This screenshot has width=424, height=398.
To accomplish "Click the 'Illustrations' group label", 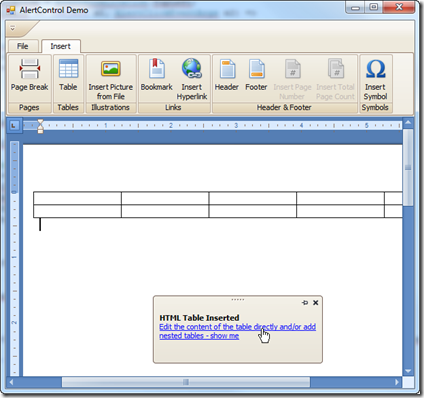I will pos(111,107).
